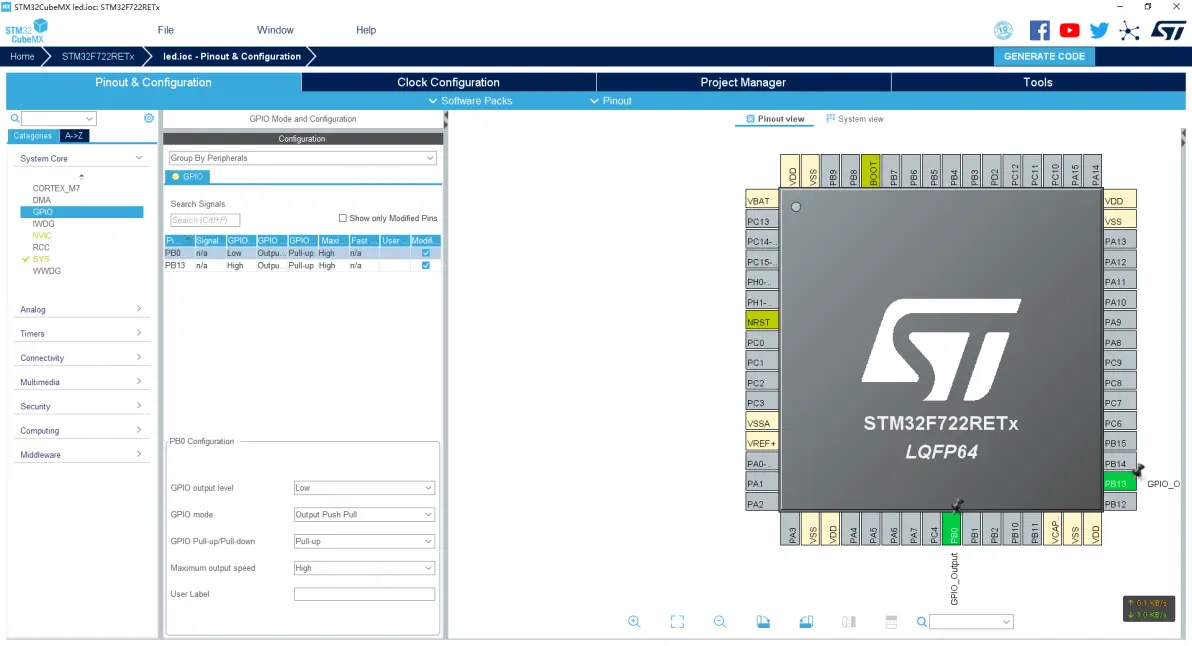Image resolution: width=1192 pixels, height=646 pixels.
Task: Toggle the Modified checkbox for PB0 row
Action: [x=426, y=253]
